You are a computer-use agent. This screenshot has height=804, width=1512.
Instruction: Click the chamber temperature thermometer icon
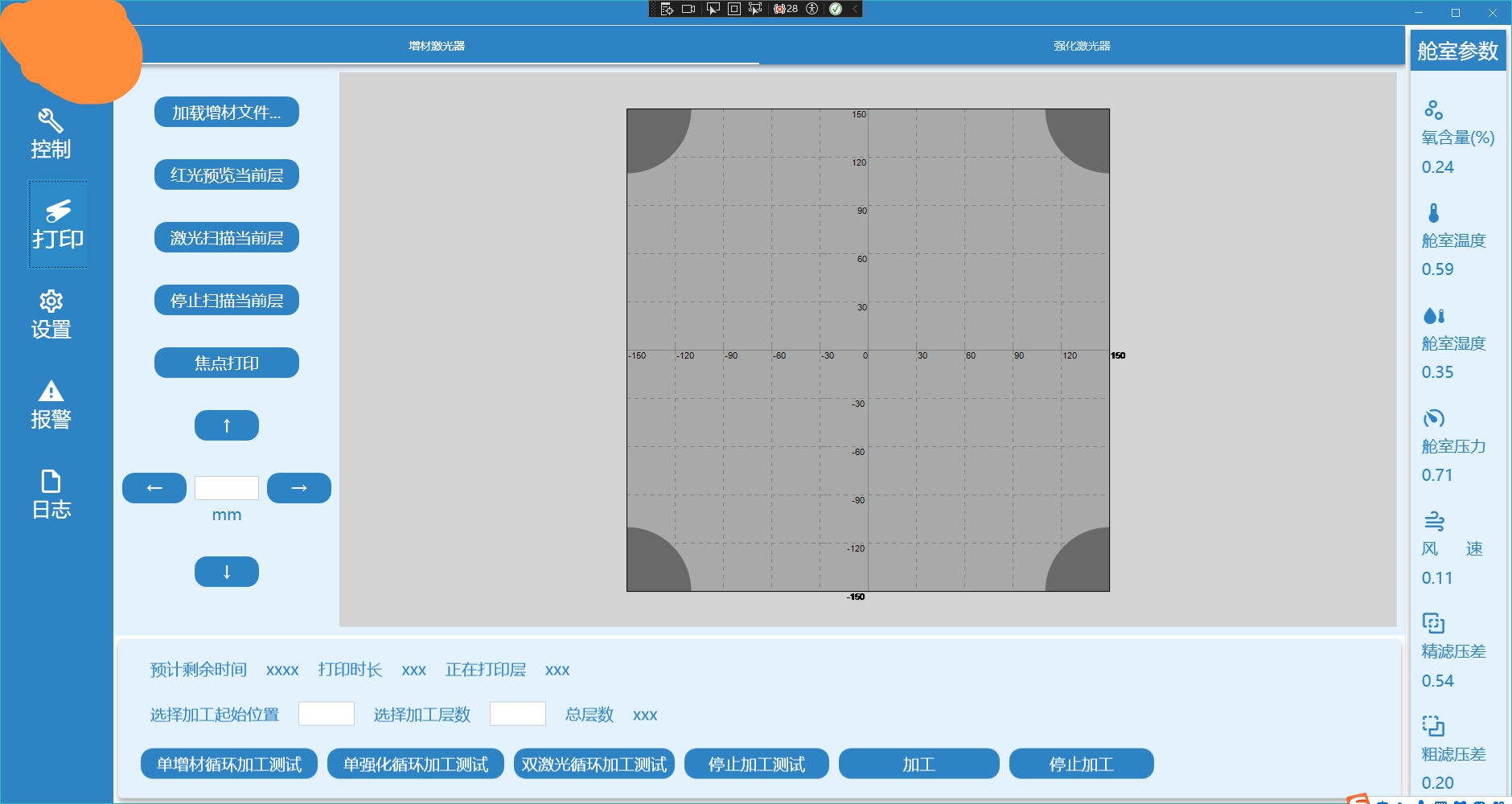coord(1433,212)
